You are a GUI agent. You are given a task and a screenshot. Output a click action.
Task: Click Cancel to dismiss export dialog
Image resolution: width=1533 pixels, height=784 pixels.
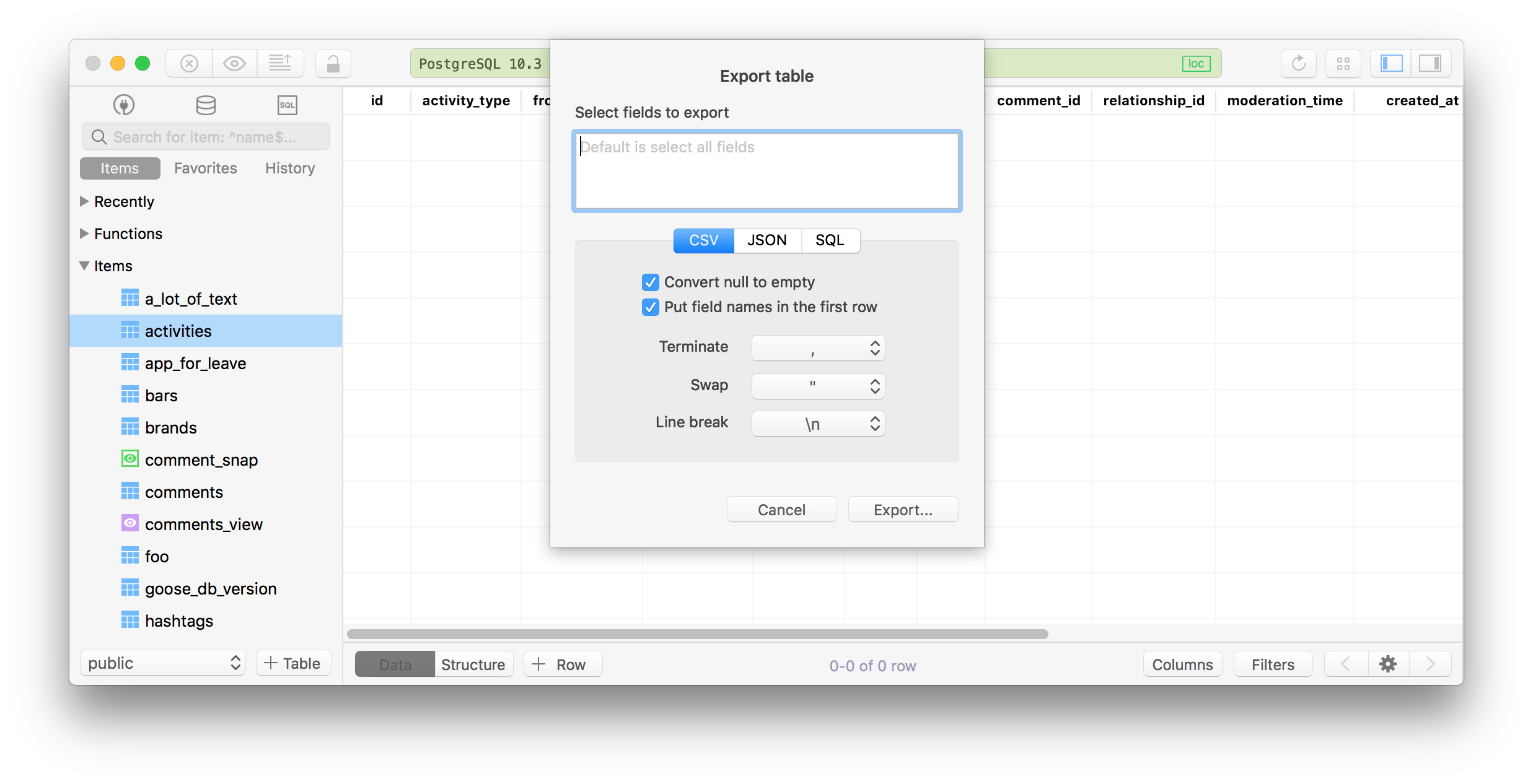(782, 510)
